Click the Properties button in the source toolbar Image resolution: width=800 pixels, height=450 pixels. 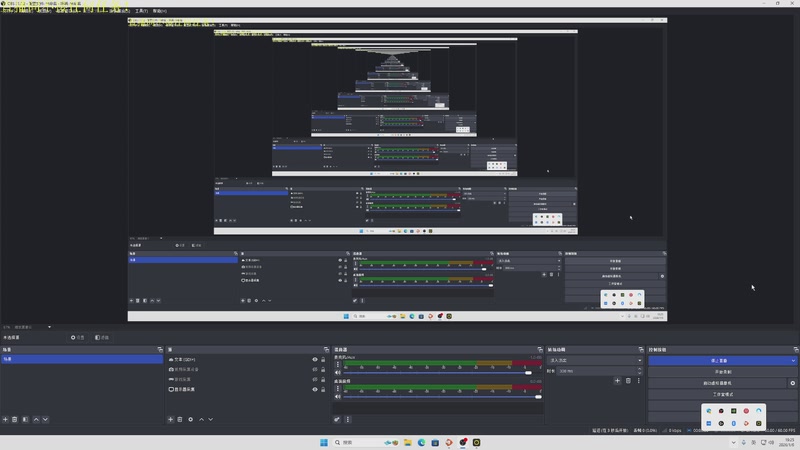pyautogui.click(x=78, y=338)
